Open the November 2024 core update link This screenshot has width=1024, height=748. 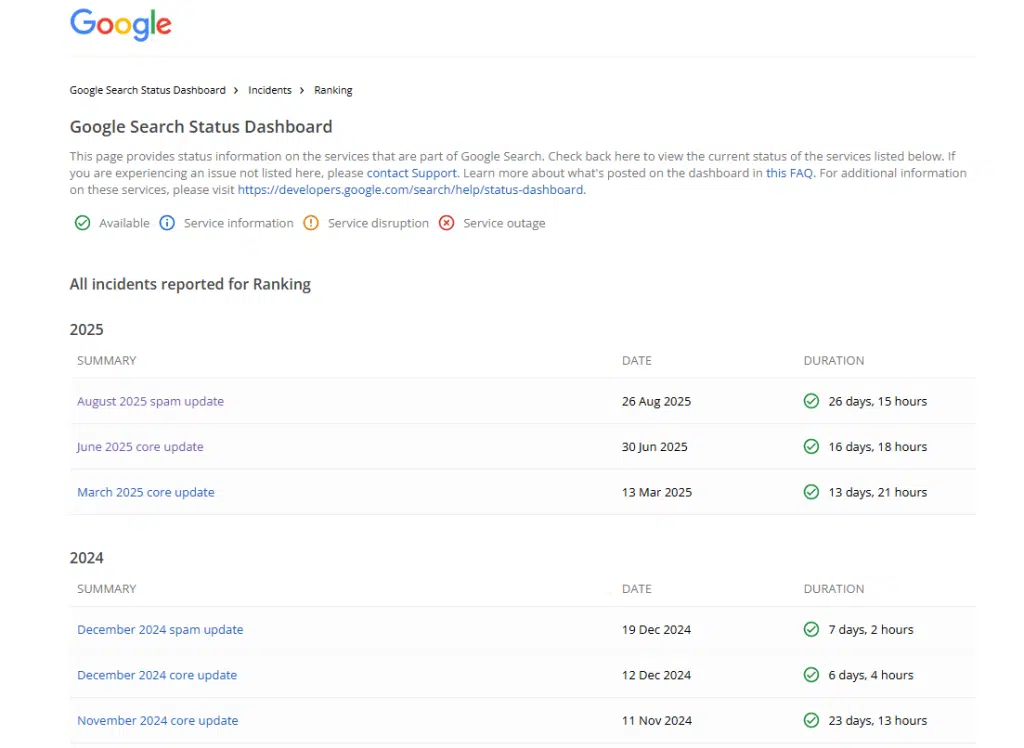point(157,721)
